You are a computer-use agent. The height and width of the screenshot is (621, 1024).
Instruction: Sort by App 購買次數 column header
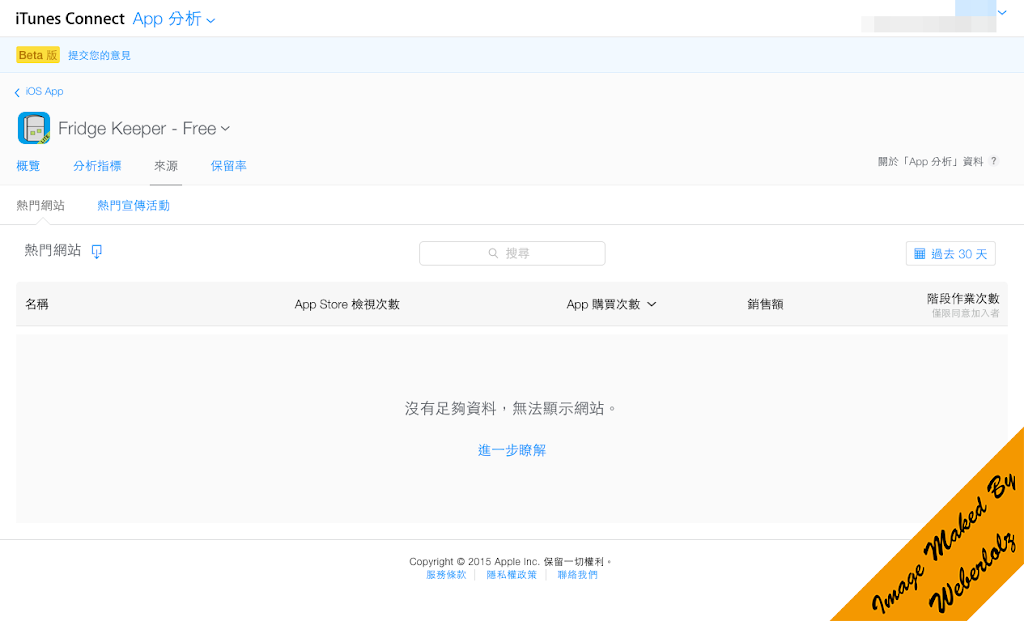611,304
